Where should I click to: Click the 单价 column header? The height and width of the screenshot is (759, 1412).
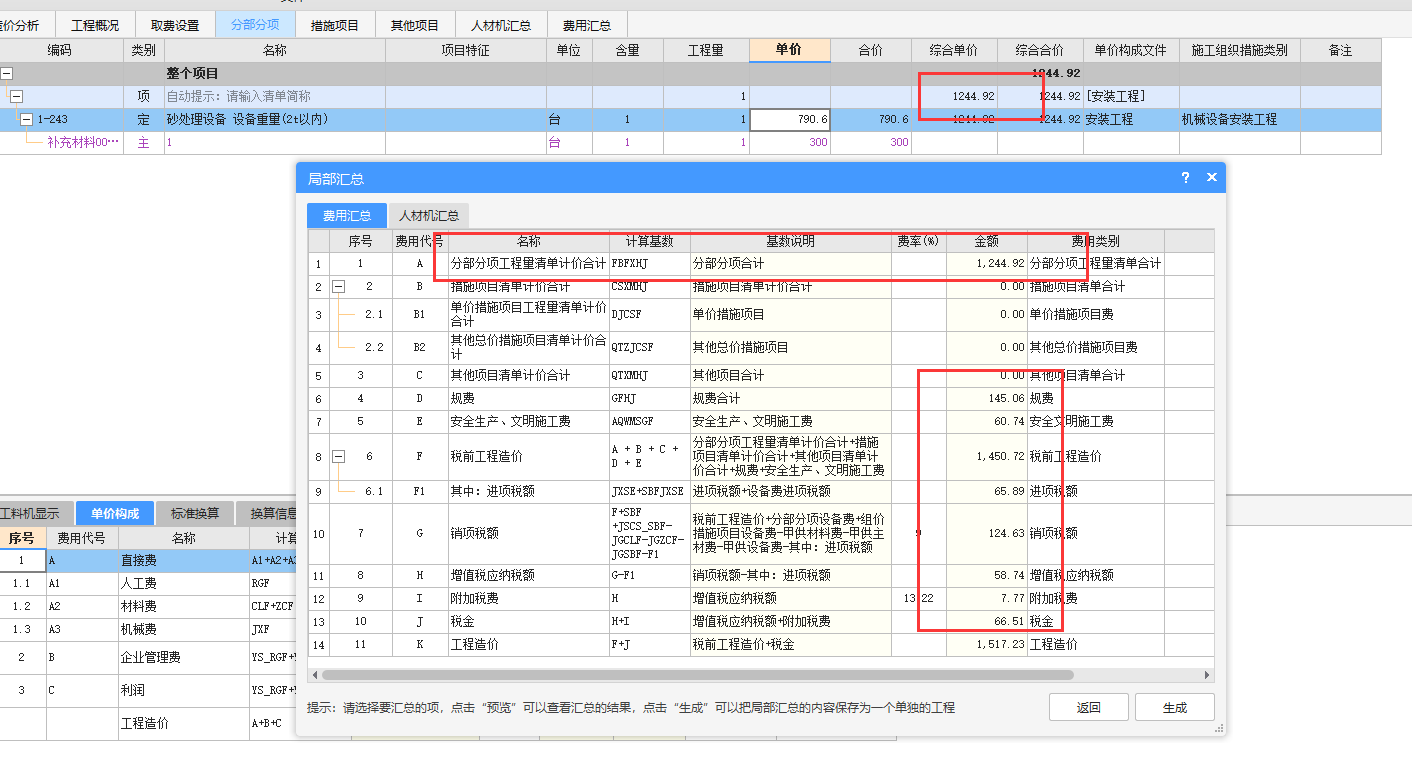tap(789, 50)
